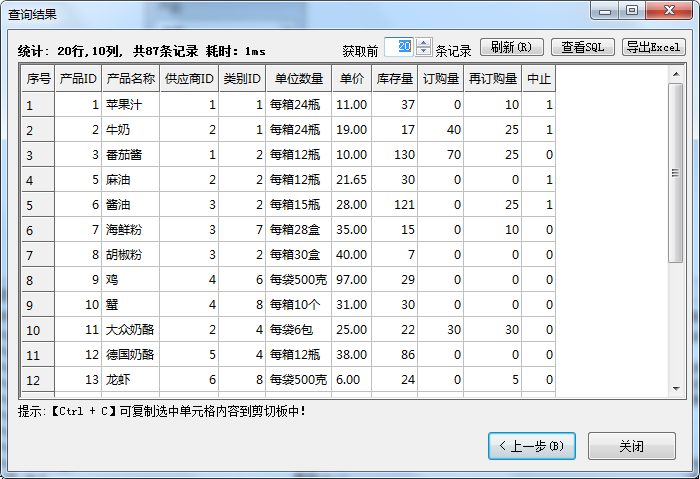Click the 单价 column header
Image resolution: width=700 pixels, height=479 pixels.
[x=351, y=79]
